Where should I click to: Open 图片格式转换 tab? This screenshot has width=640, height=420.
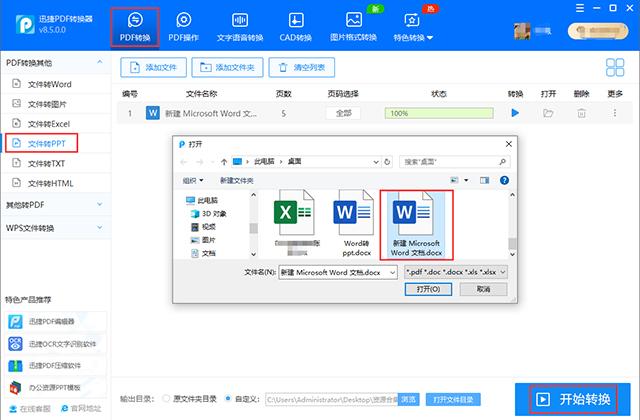click(x=353, y=27)
